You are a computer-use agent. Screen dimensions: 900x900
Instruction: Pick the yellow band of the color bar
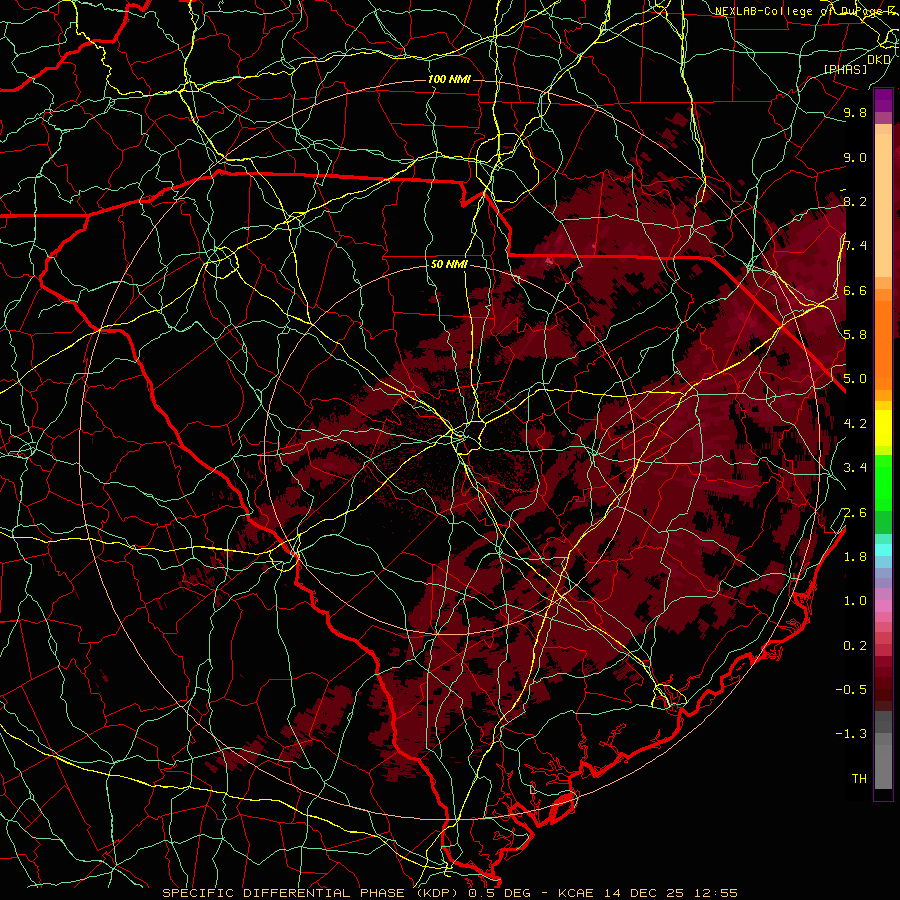pyautogui.click(x=883, y=428)
